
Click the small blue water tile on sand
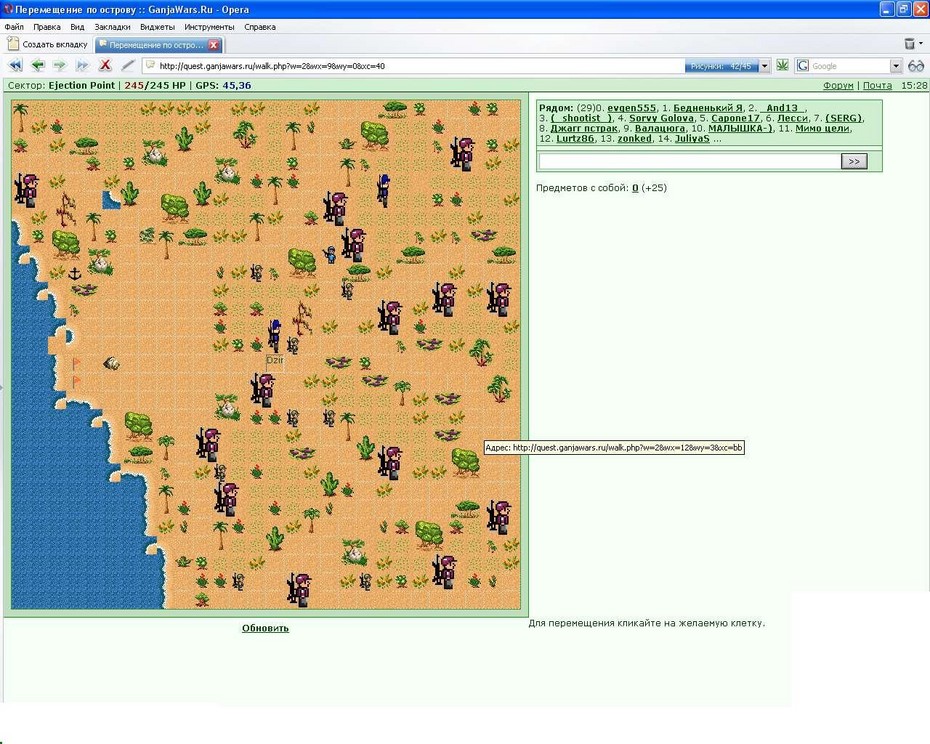[x=110, y=200]
